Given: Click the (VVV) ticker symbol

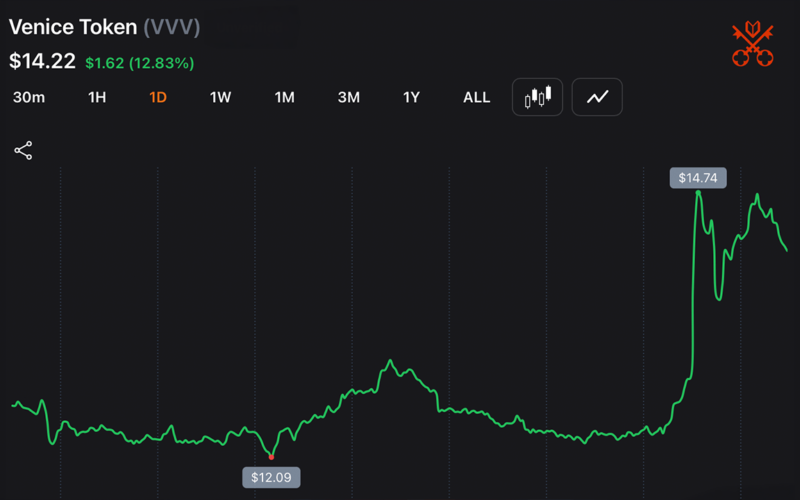Looking at the screenshot, I should click(x=171, y=27).
